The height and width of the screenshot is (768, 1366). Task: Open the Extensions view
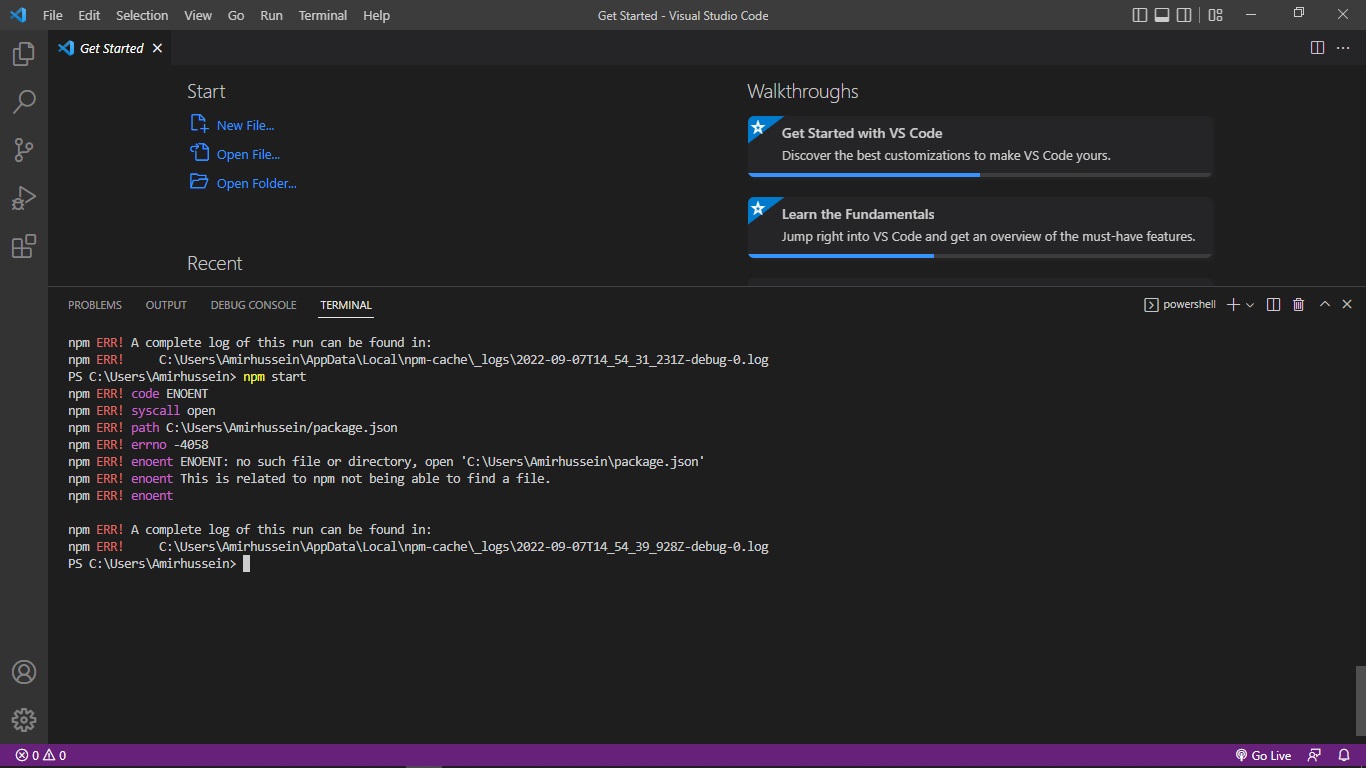(x=24, y=246)
